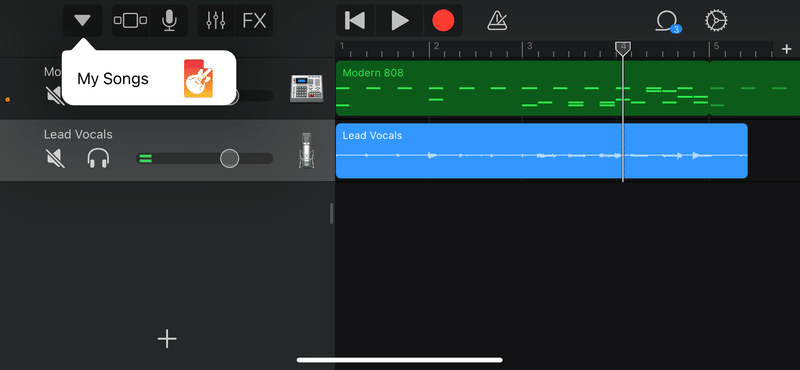The width and height of the screenshot is (800, 370).
Task: Open the track controls mixer sliders
Action: click(x=216, y=20)
